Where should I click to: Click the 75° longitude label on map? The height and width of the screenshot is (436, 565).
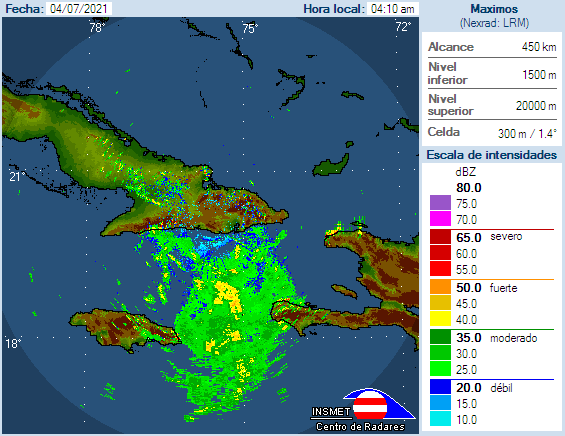tap(250, 28)
